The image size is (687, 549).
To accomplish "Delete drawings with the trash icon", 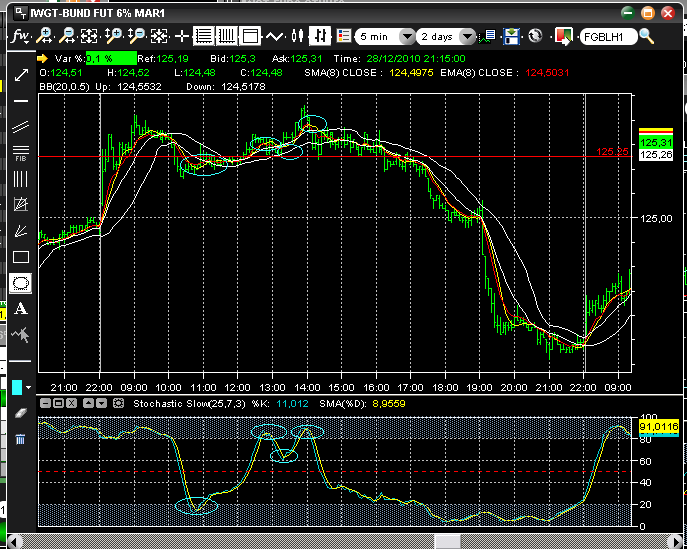I will pyautogui.click(x=21, y=439).
